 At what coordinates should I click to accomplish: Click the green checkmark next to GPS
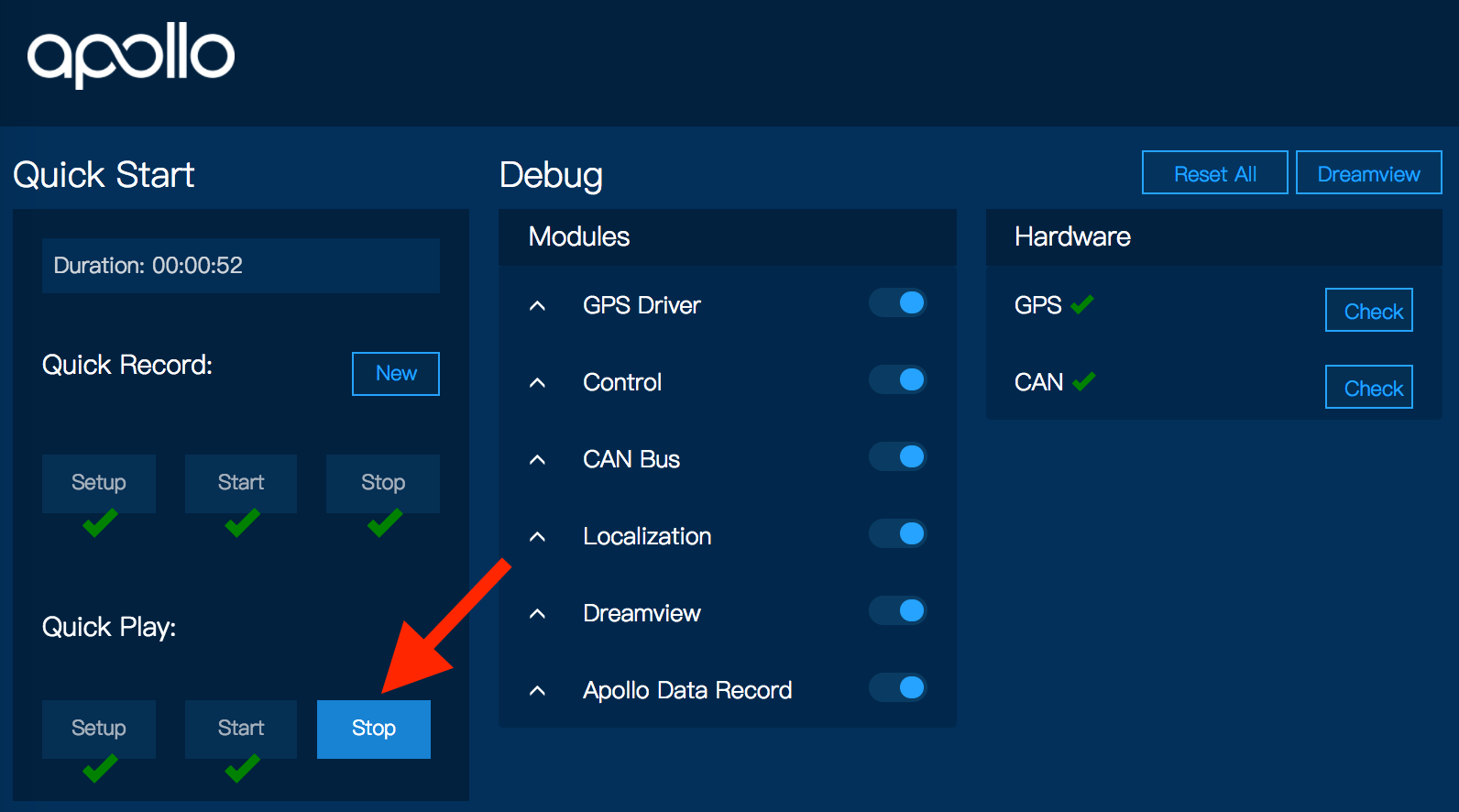[x=1082, y=304]
